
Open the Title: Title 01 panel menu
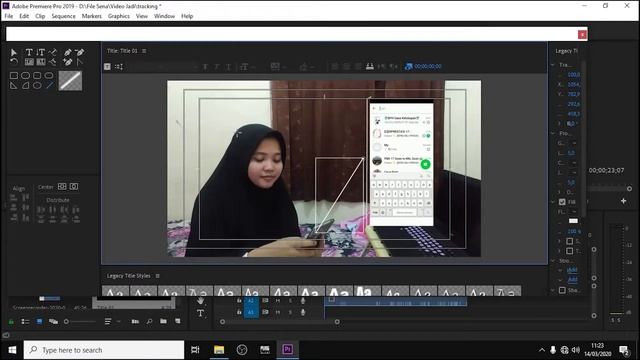pos(144,51)
